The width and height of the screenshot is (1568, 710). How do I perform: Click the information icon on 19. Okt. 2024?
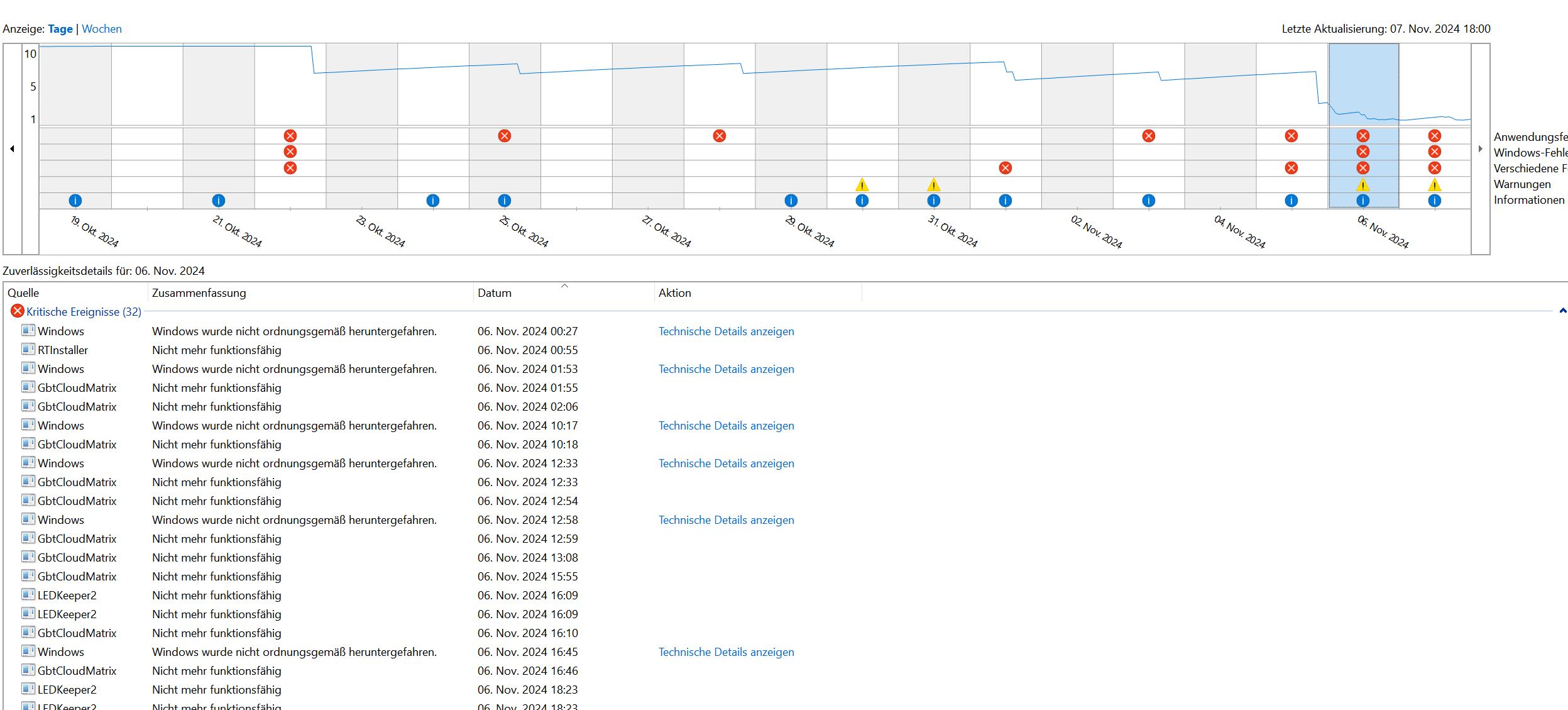[x=75, y=201]
